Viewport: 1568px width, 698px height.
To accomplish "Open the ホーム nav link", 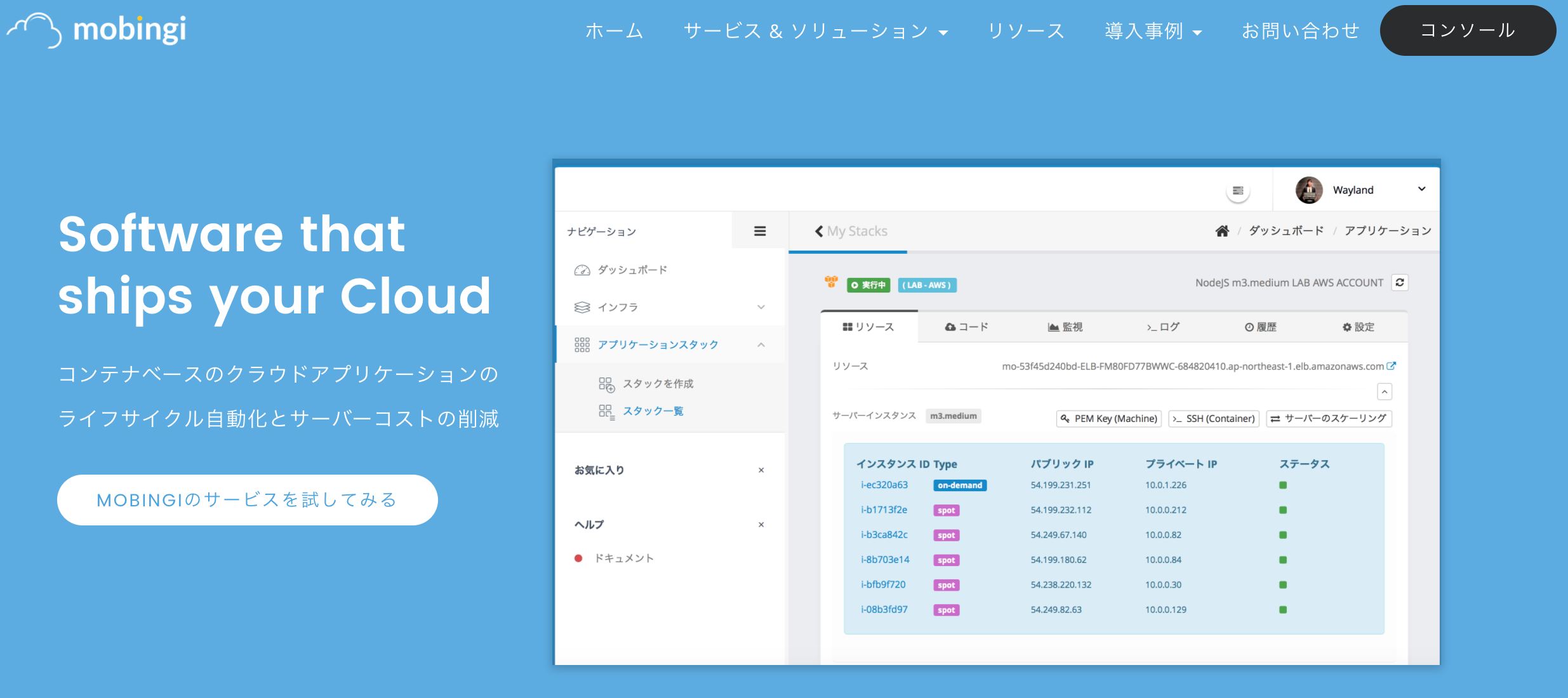I will click(x=614, y=30).
